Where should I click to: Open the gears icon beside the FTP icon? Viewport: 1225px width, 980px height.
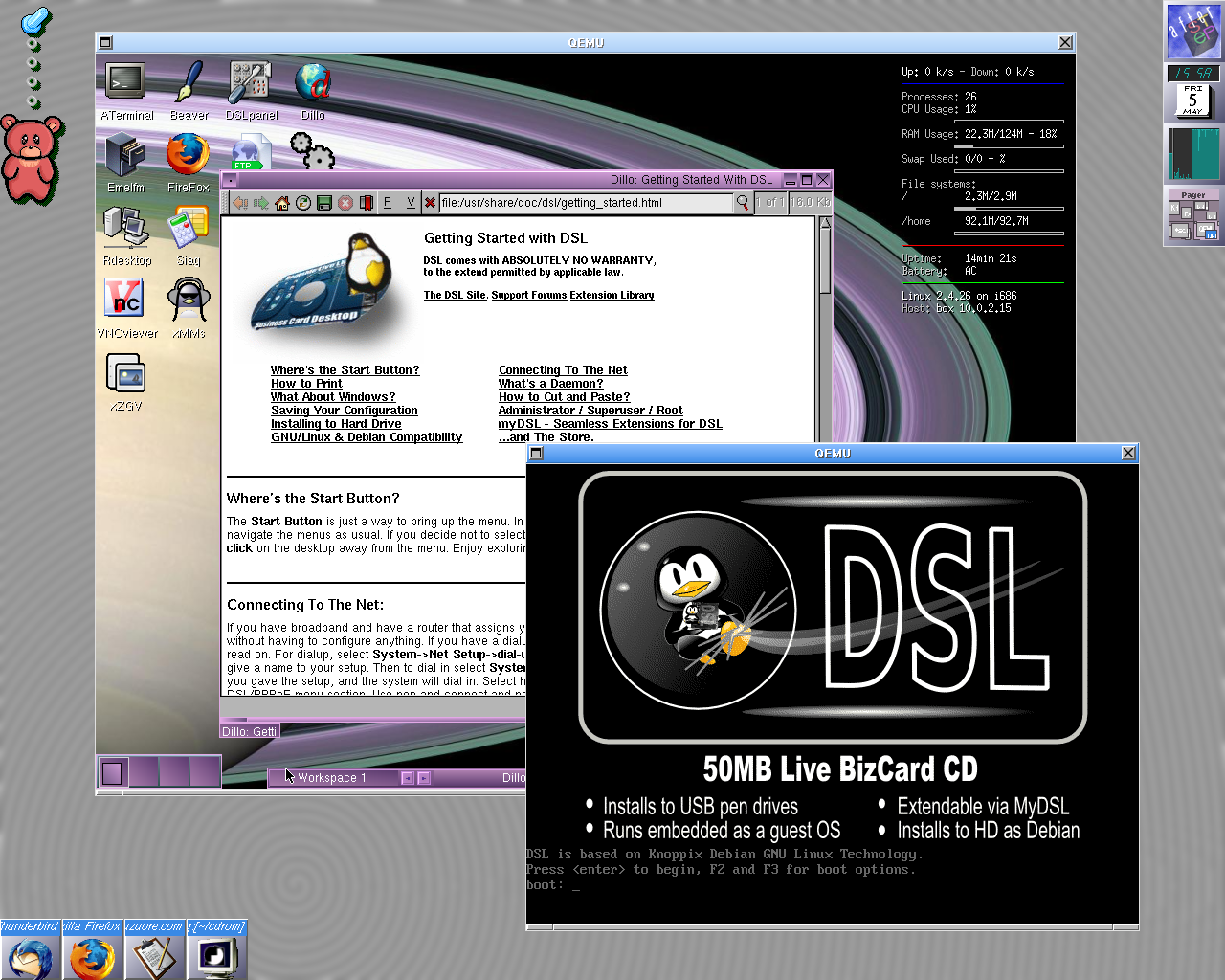pos(312,151)
